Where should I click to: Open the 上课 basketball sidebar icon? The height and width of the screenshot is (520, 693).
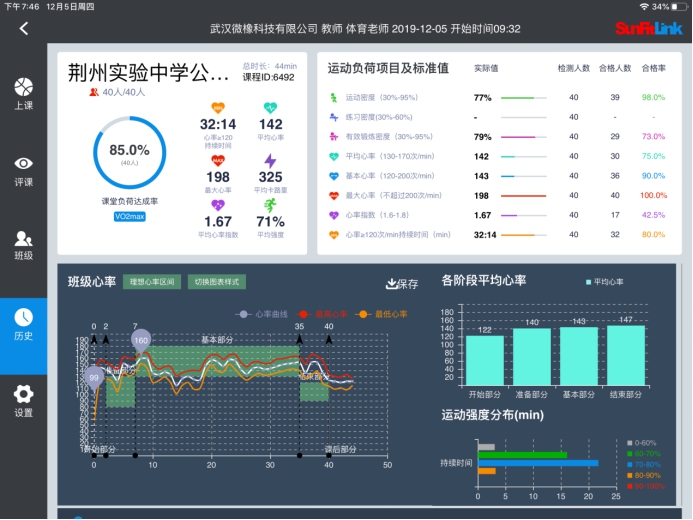click(23, 94)
